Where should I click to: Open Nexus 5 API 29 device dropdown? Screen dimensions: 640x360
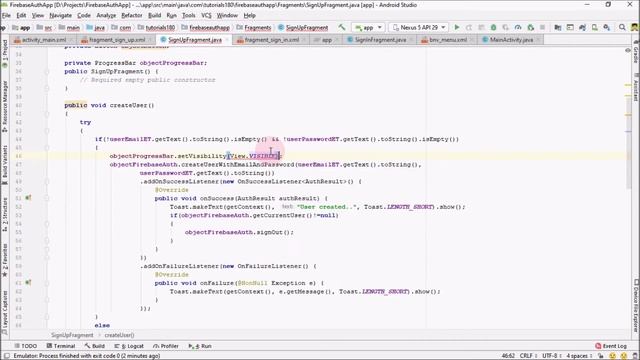418,27
